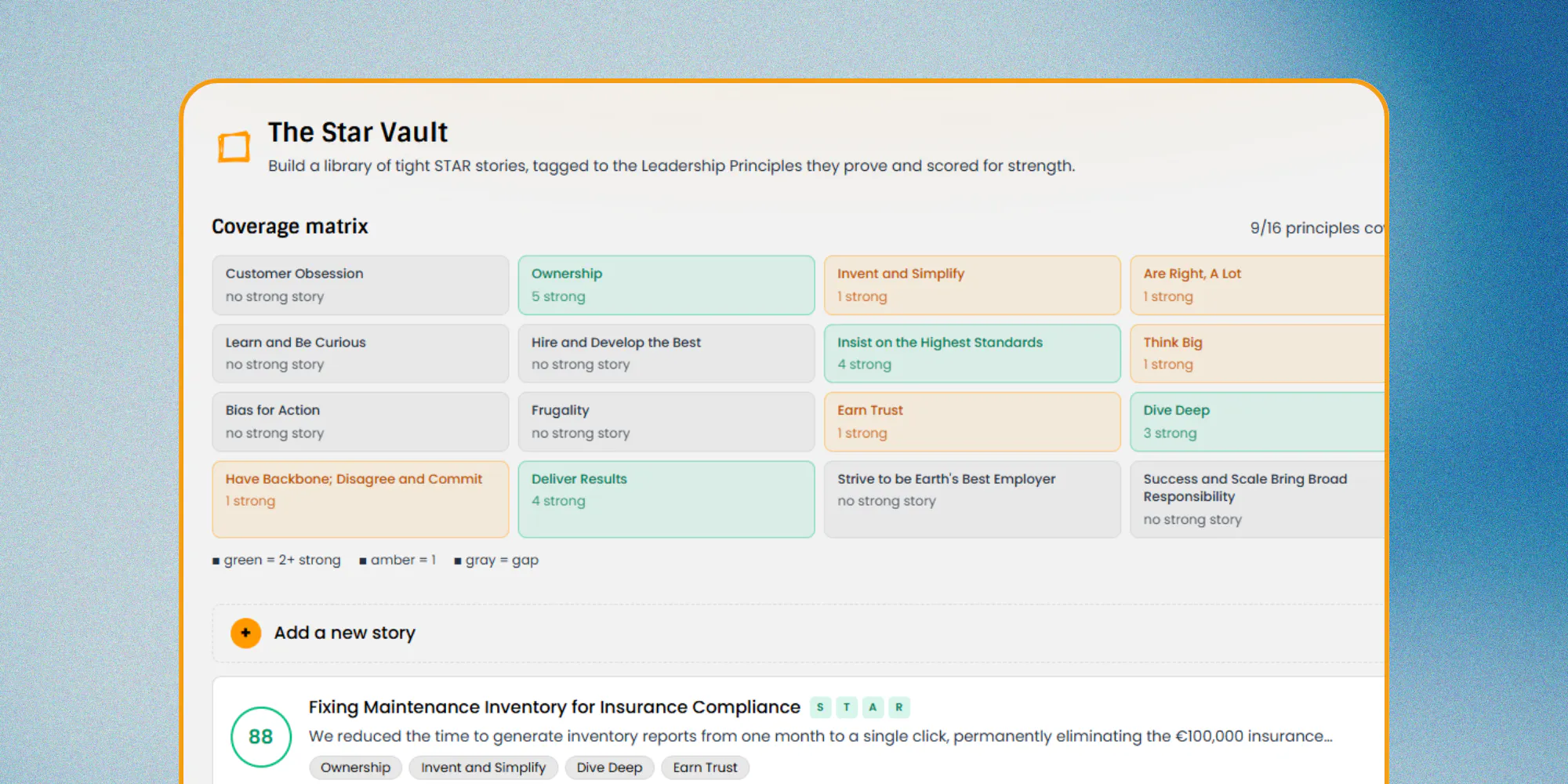Open the Have Backbone; Disagree and Commit card
The height and width of the screenshot is (784, 1568).
pos(361,499)
